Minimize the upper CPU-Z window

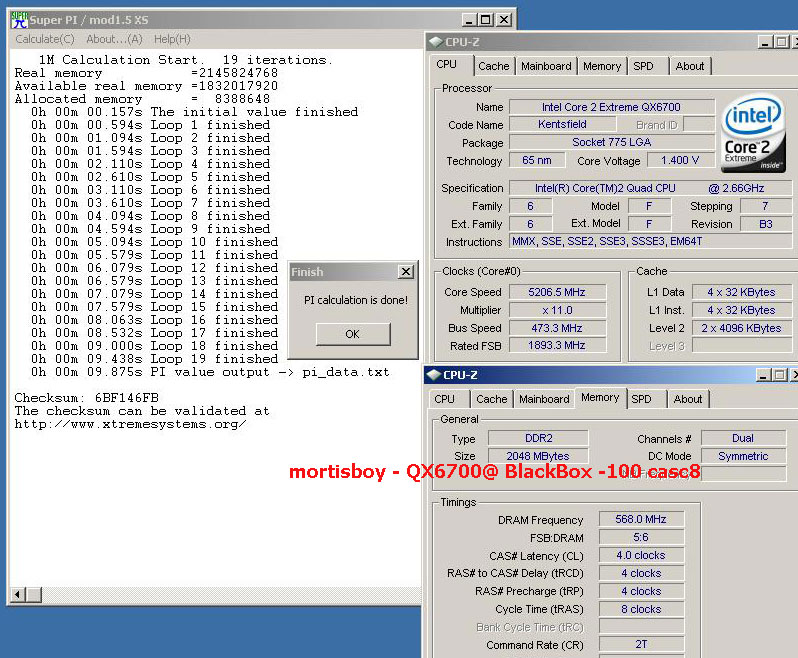click(765, 42)
